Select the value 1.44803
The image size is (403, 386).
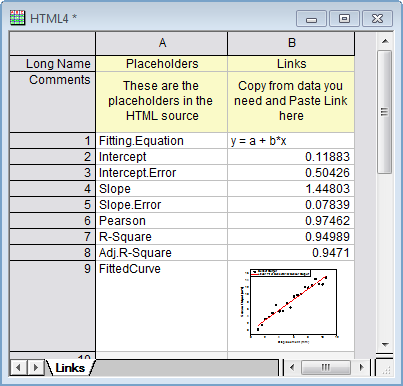(291, 189)
